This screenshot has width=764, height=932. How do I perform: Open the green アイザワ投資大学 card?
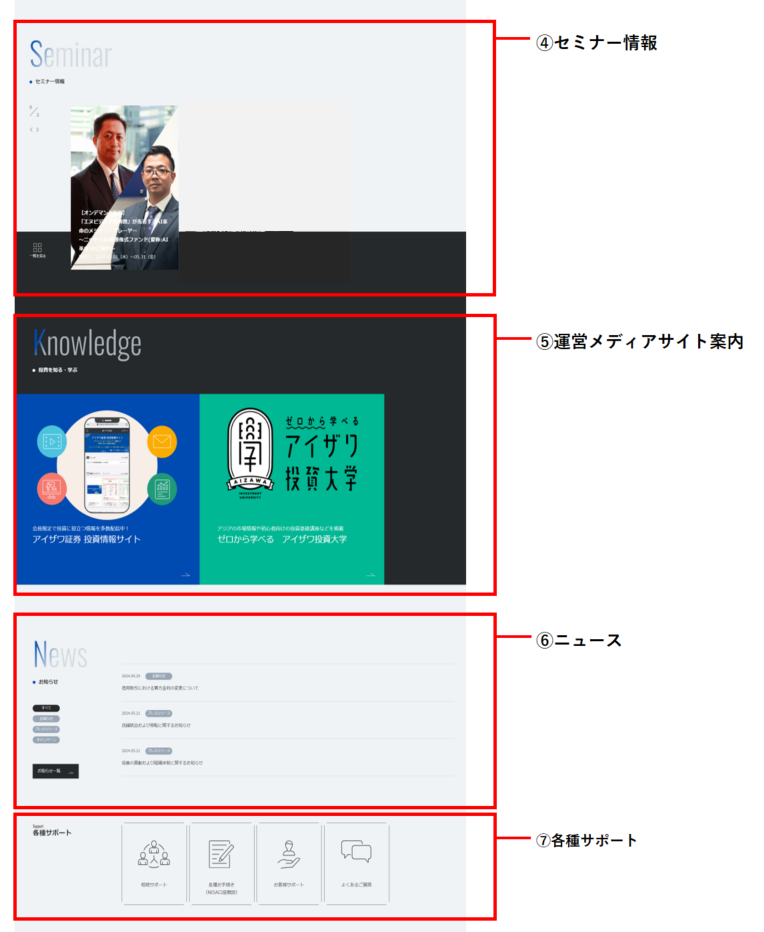[292, 489]
